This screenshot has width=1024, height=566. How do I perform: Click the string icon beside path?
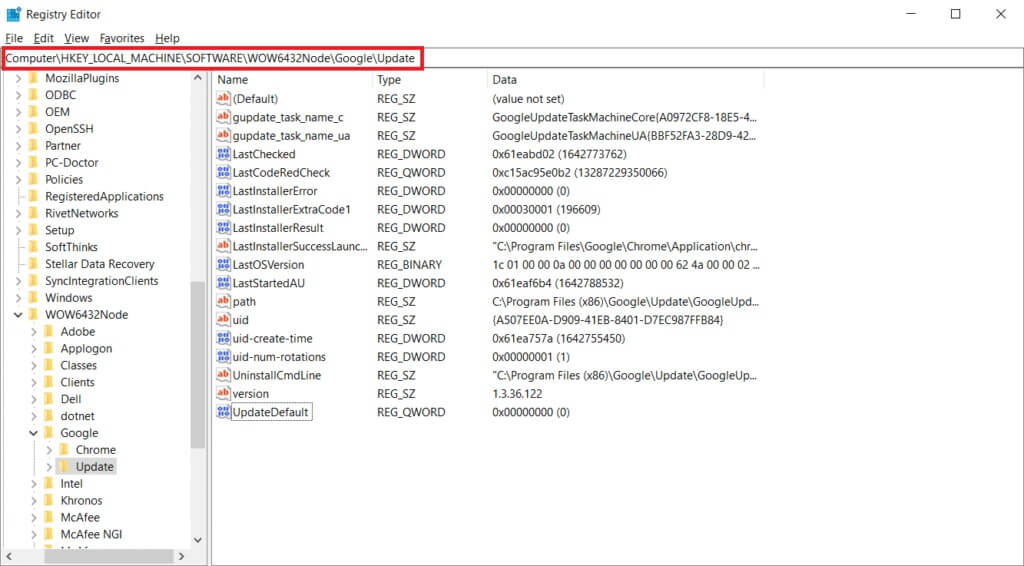point(223,301)
